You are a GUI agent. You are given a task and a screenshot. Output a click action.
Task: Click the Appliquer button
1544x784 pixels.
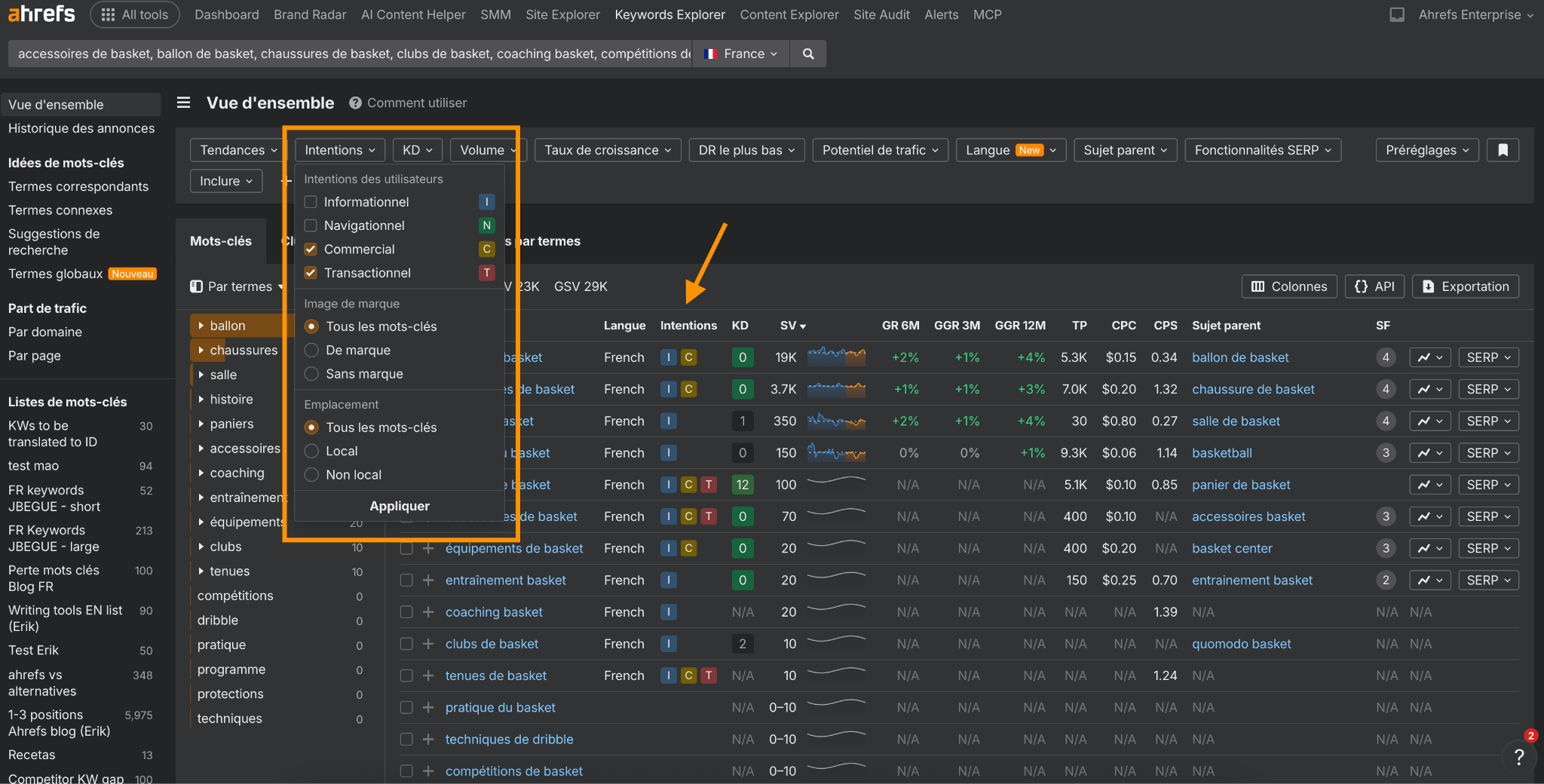pyautogui.click(x=399, y=506)
